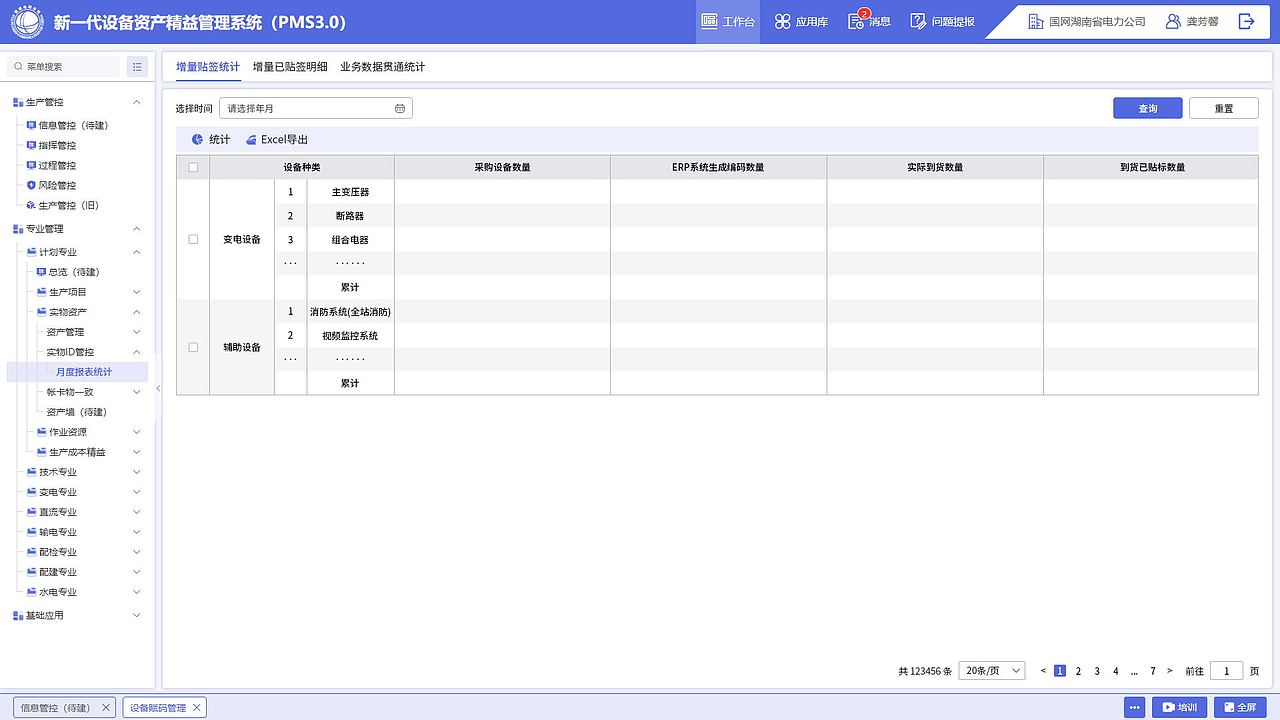1280x720 pixels.
Task: Go to page 4 in pagination
Action: tap(1116, 671)
